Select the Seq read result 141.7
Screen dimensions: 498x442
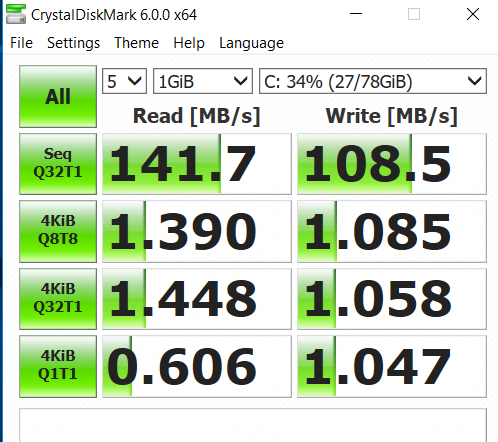tap(197, 164)
